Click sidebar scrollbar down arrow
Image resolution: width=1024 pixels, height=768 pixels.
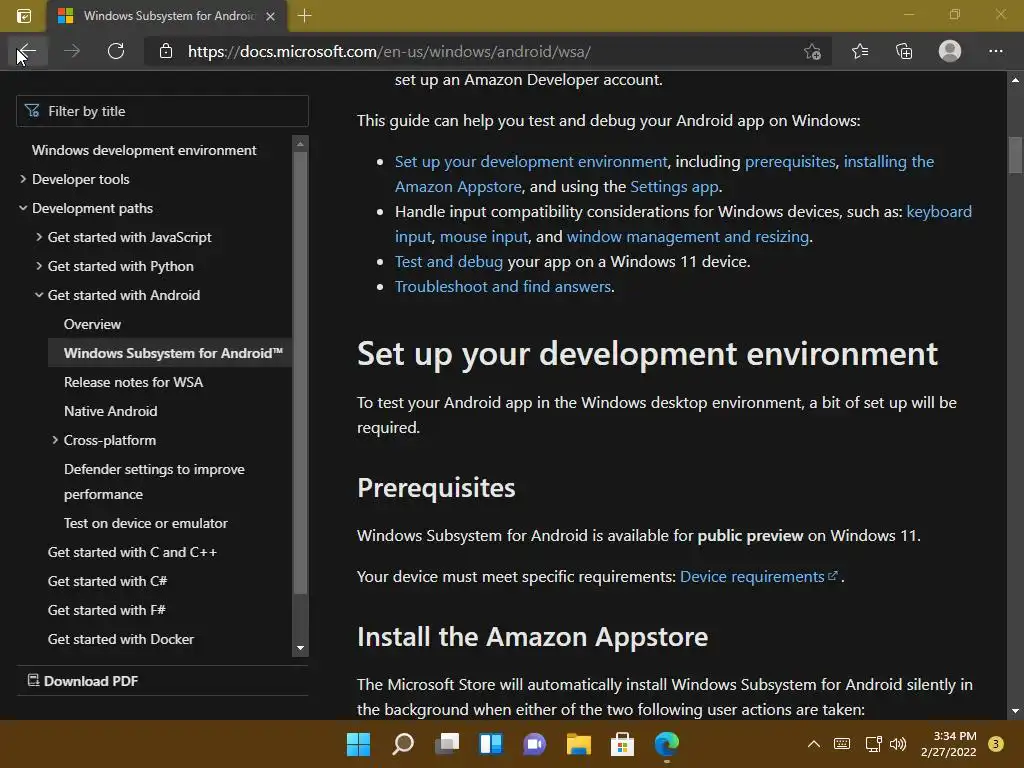tap(300, 648)
